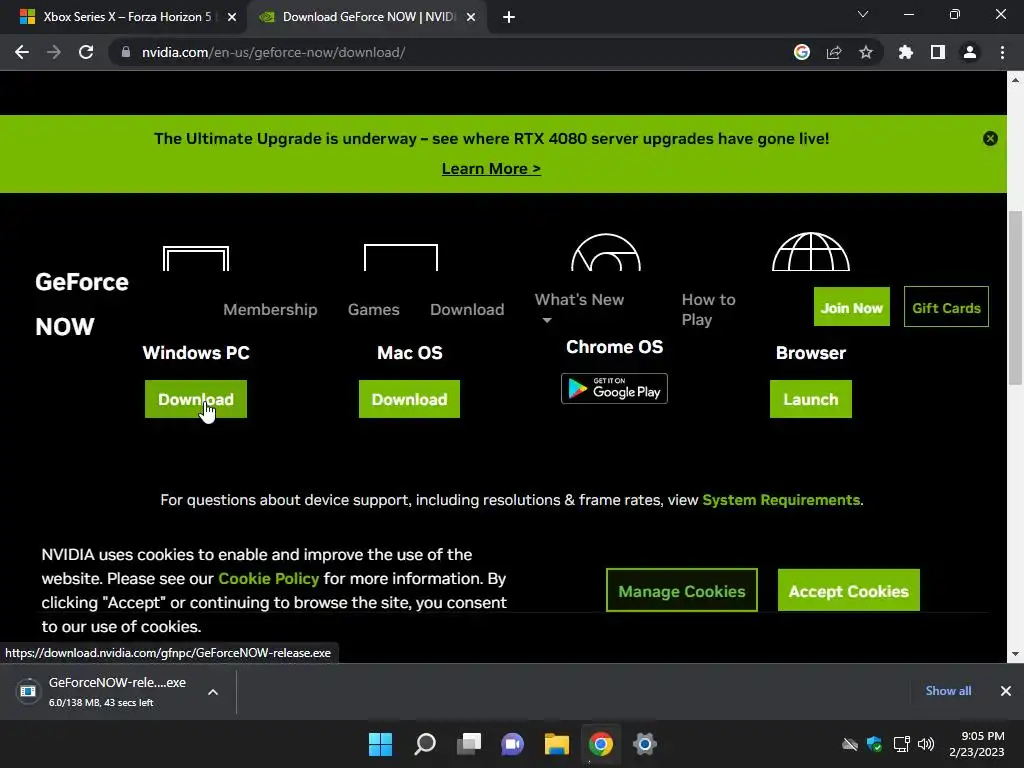Click the address bar URL field
The height and width of the screenshot is (768, 1024).
pos(457,52)
